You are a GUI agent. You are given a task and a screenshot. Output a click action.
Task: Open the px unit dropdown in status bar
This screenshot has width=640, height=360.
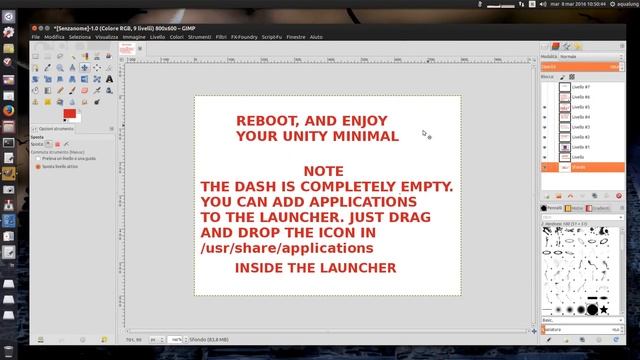tap(157, 340)
